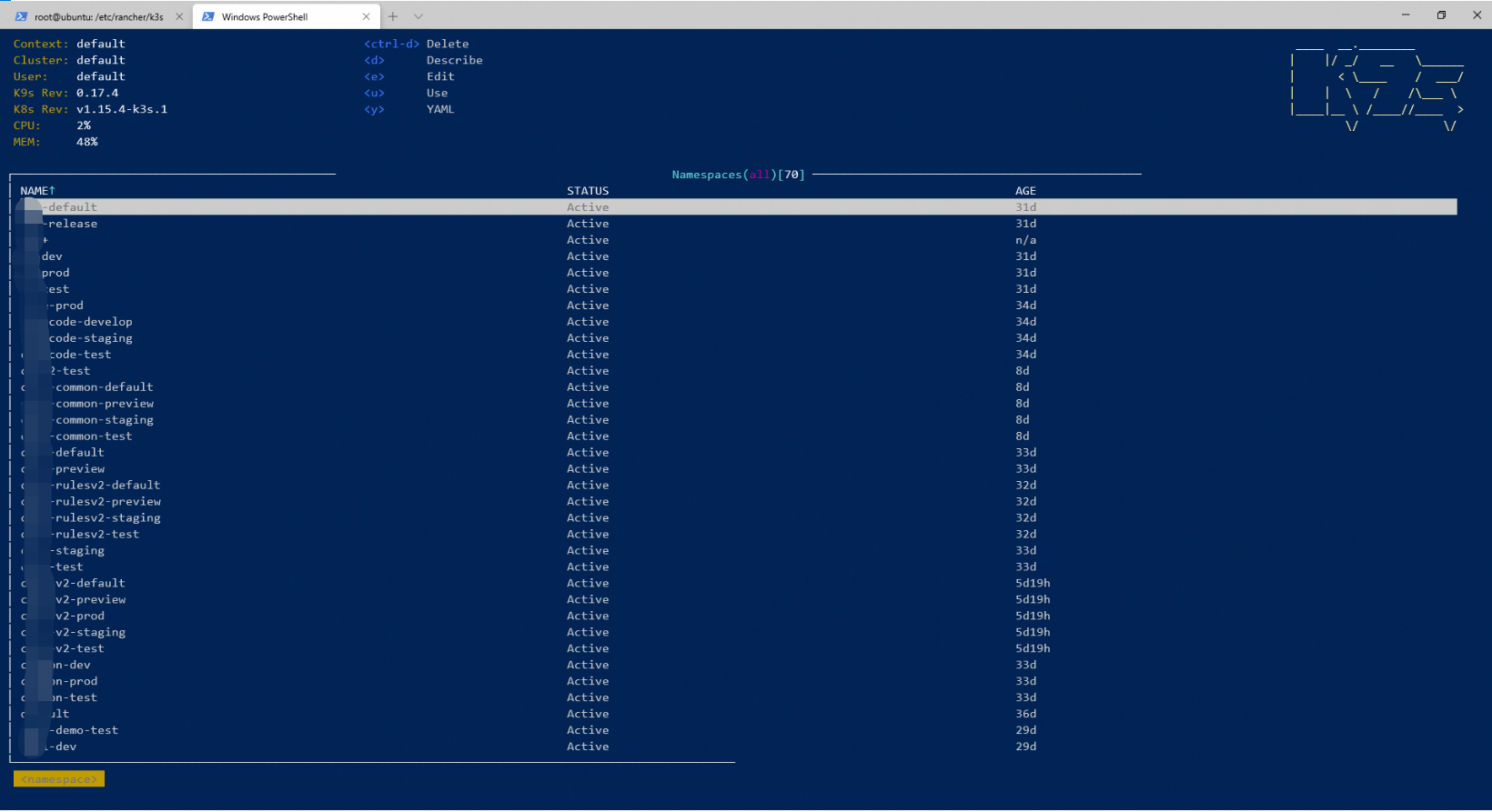The height and width of the screenshot is (812, 1492).
Task: Select the prod namespace row
Action: point(737,273)
